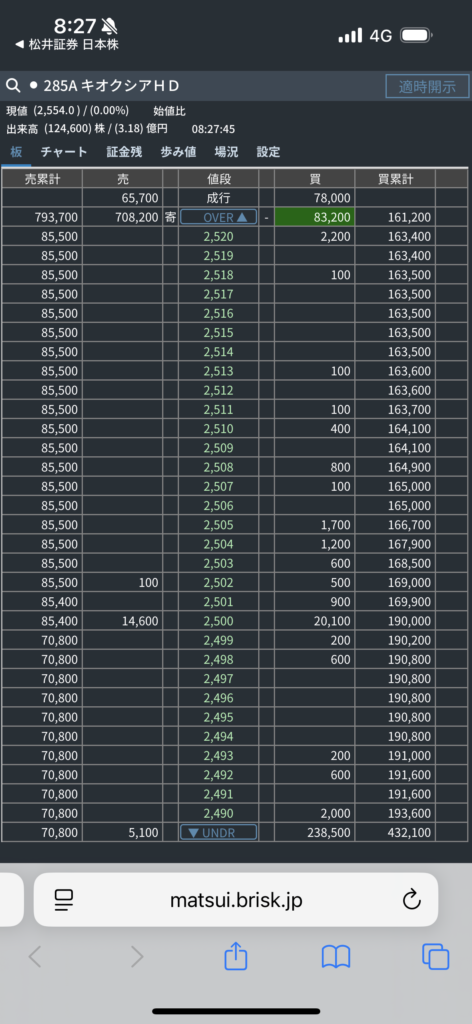Open 歩み値 tab
The image size is (472, 1024).
tap(178, 152)
